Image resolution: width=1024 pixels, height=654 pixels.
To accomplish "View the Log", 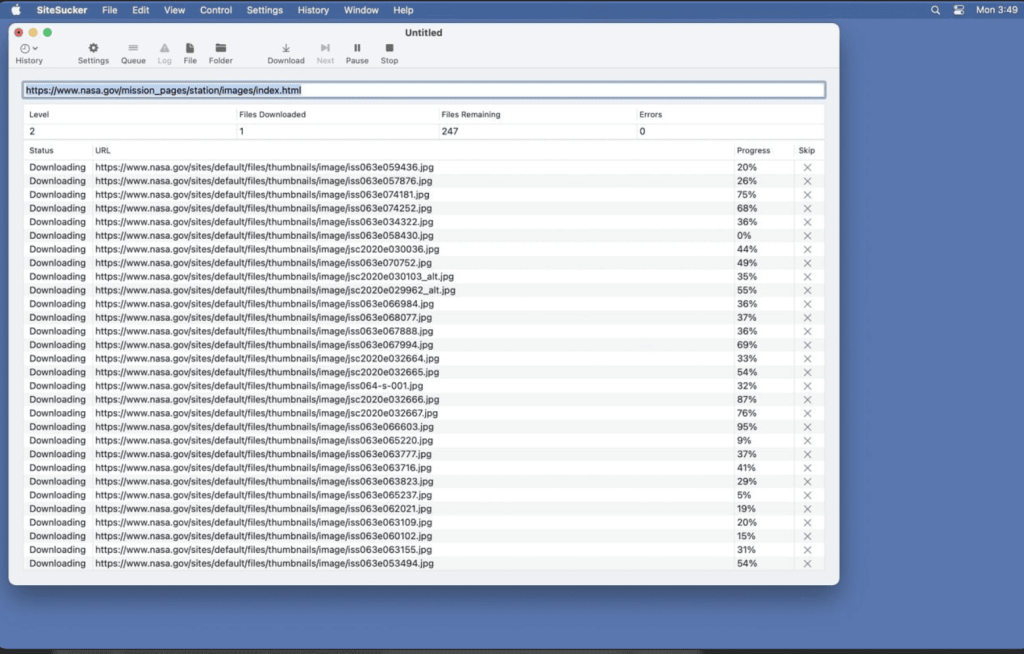I will pos(163,52).
